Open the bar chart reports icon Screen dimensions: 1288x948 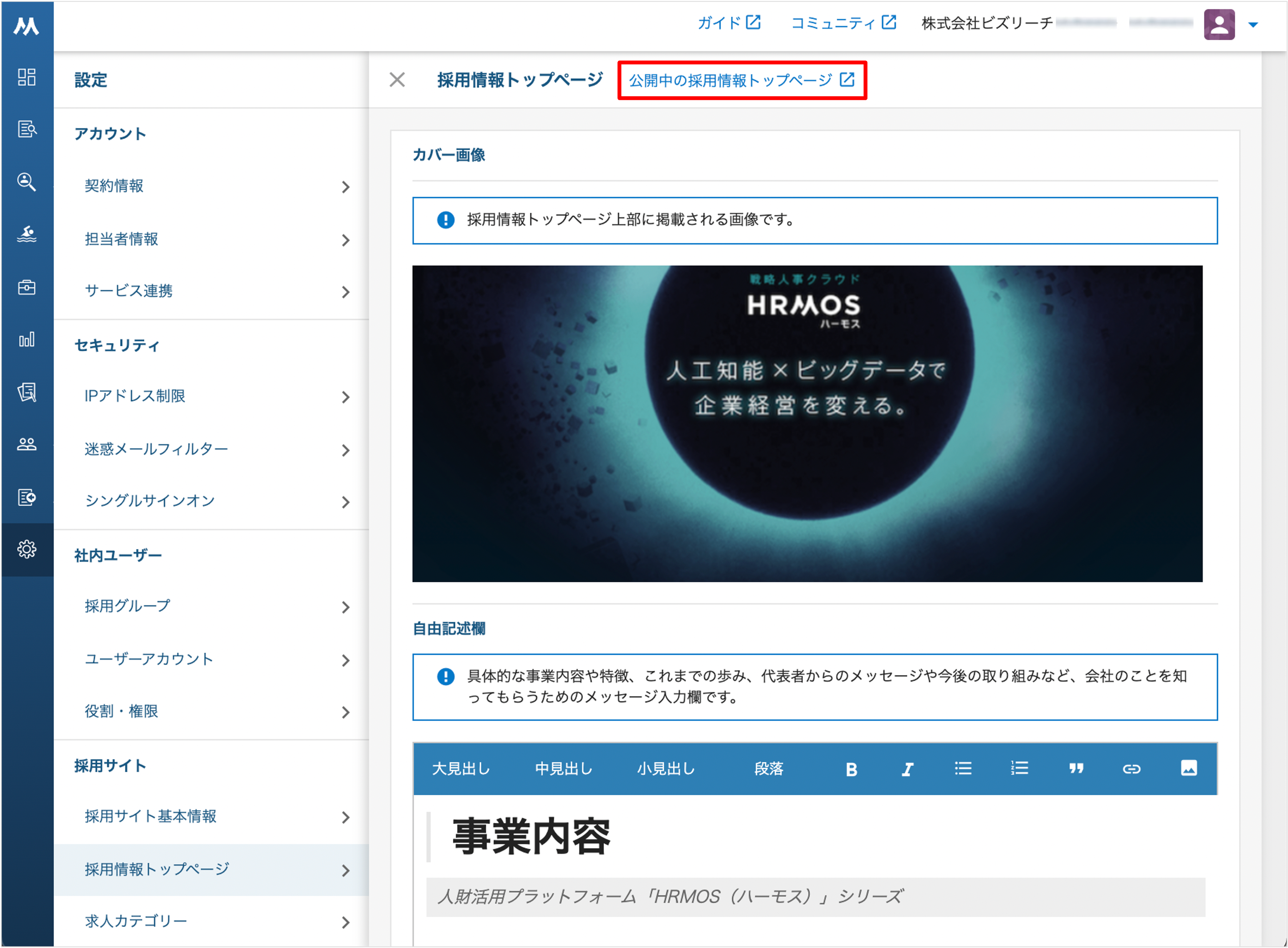[26, 339]
